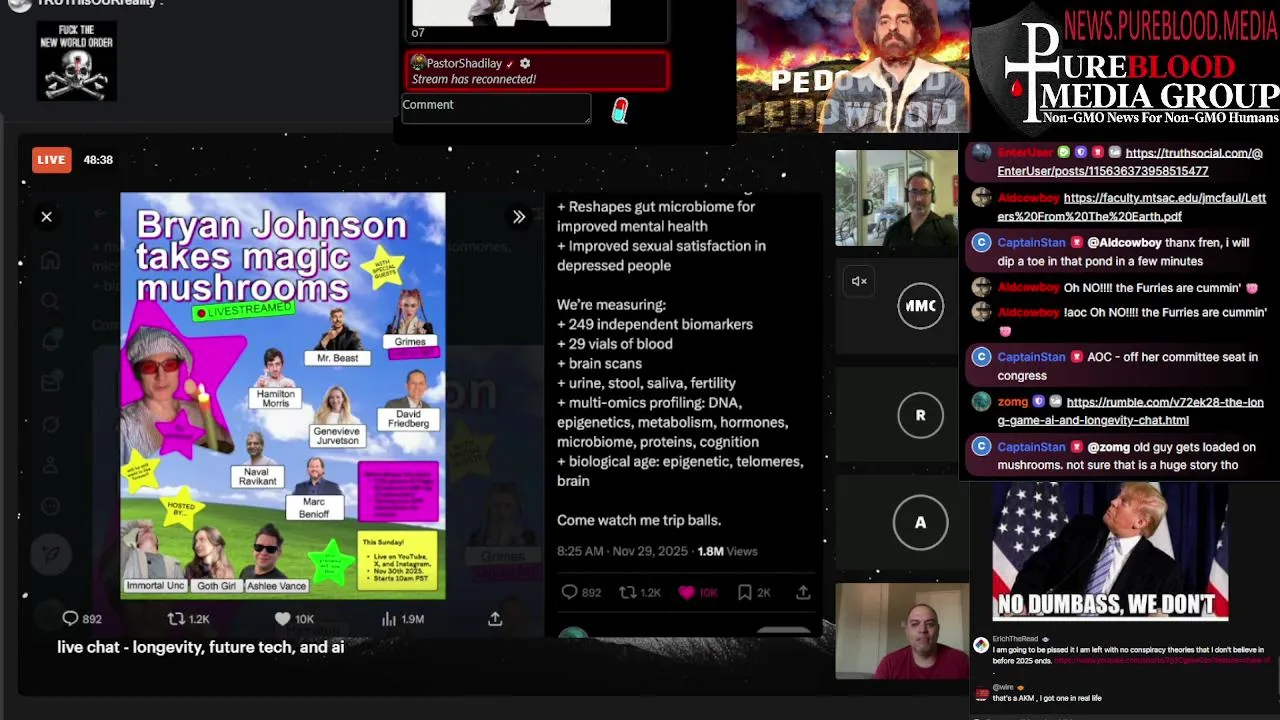Click '+ 249 independent biomarkers' line
1280x720 pixels.
tap(655, 324)
